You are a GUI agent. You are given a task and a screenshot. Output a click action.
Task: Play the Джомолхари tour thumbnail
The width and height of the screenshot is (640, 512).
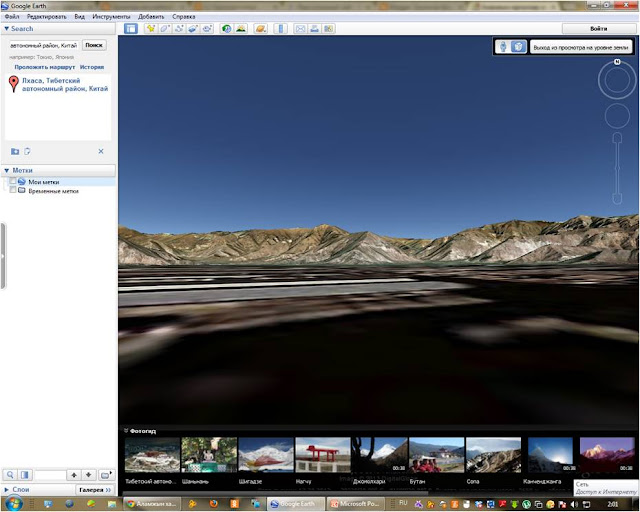pyautogui.click(x=380, y=455)
